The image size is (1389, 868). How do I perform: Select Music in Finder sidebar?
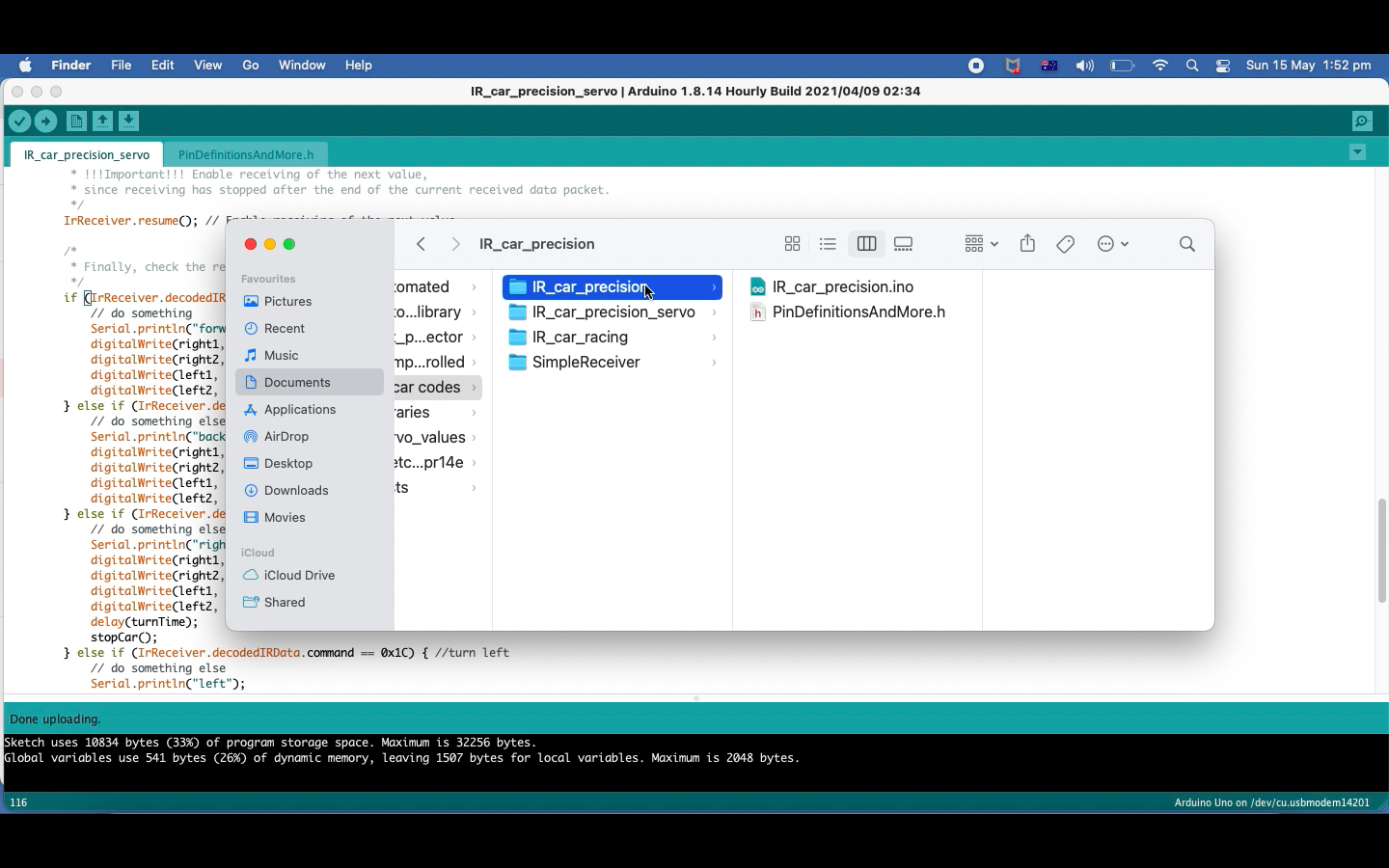pos(309,356)
